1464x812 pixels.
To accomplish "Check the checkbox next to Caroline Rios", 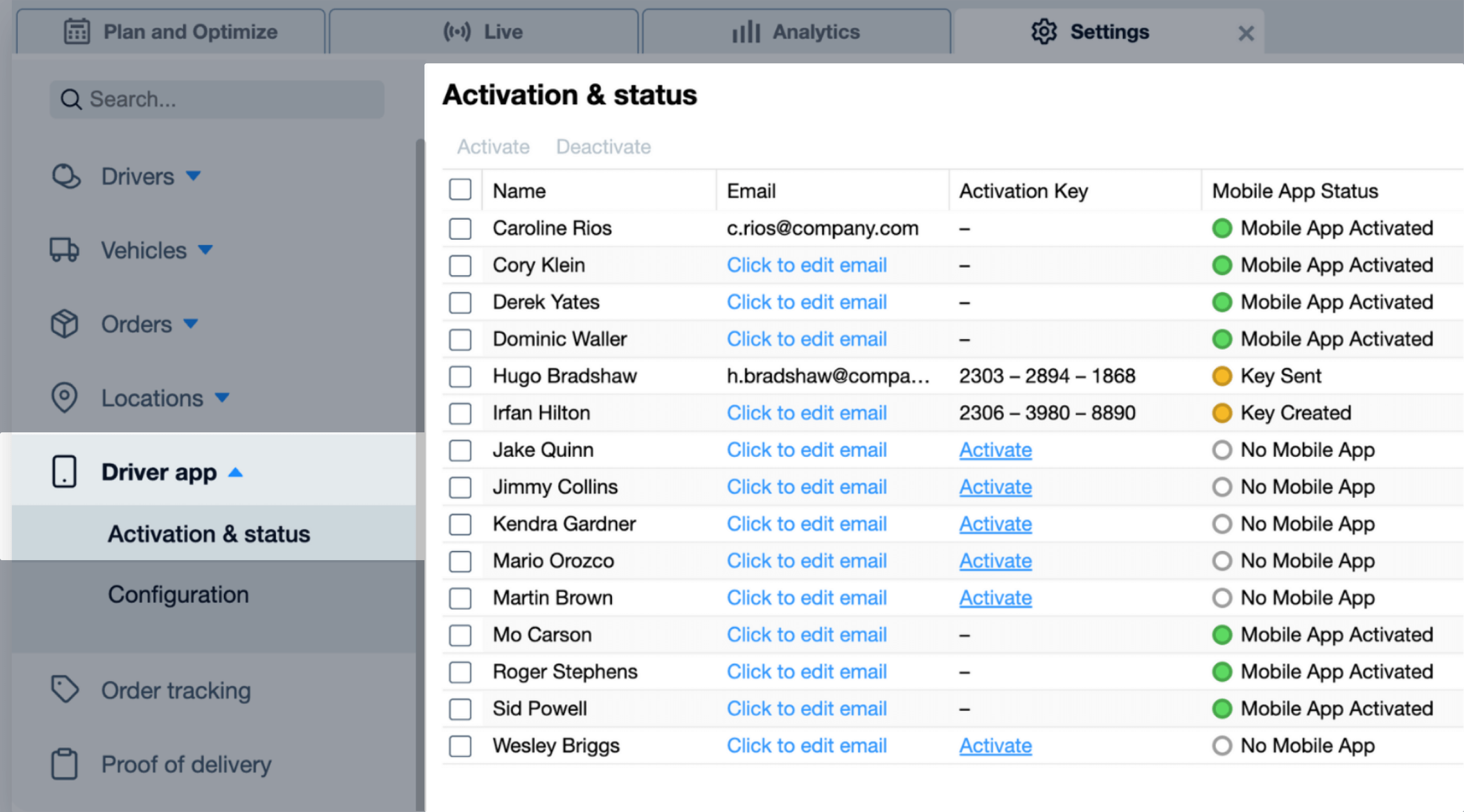I will pyautogui.click(x=460, y=228).
